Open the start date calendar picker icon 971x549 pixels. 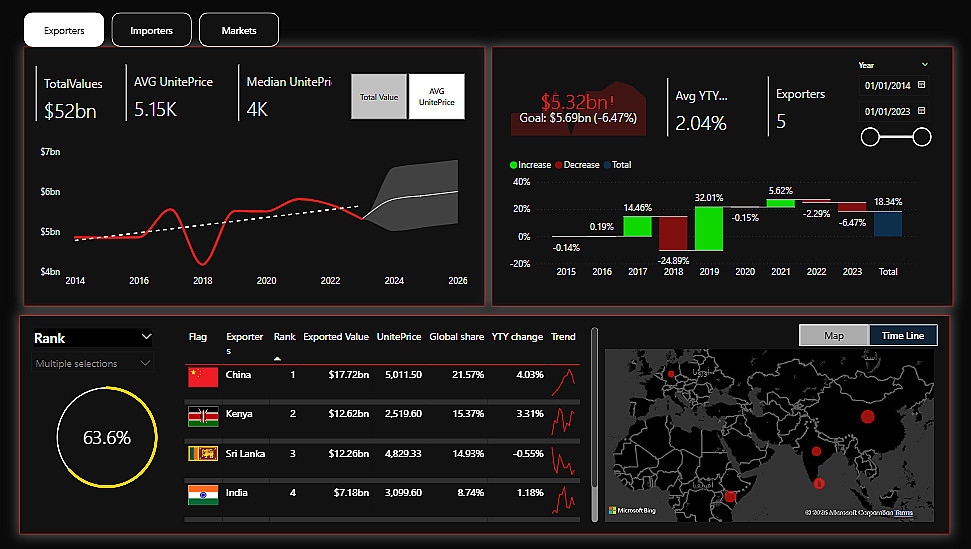point(921,85)
